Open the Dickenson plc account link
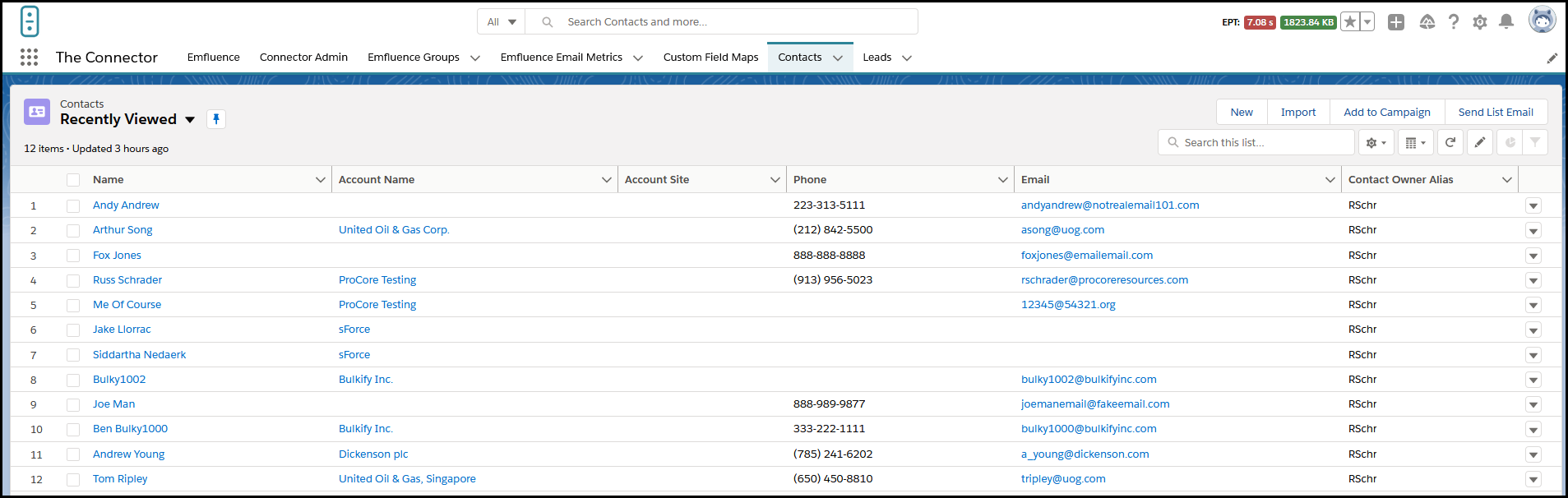This screenshot has width=1568, height=498. pos(373,454)
